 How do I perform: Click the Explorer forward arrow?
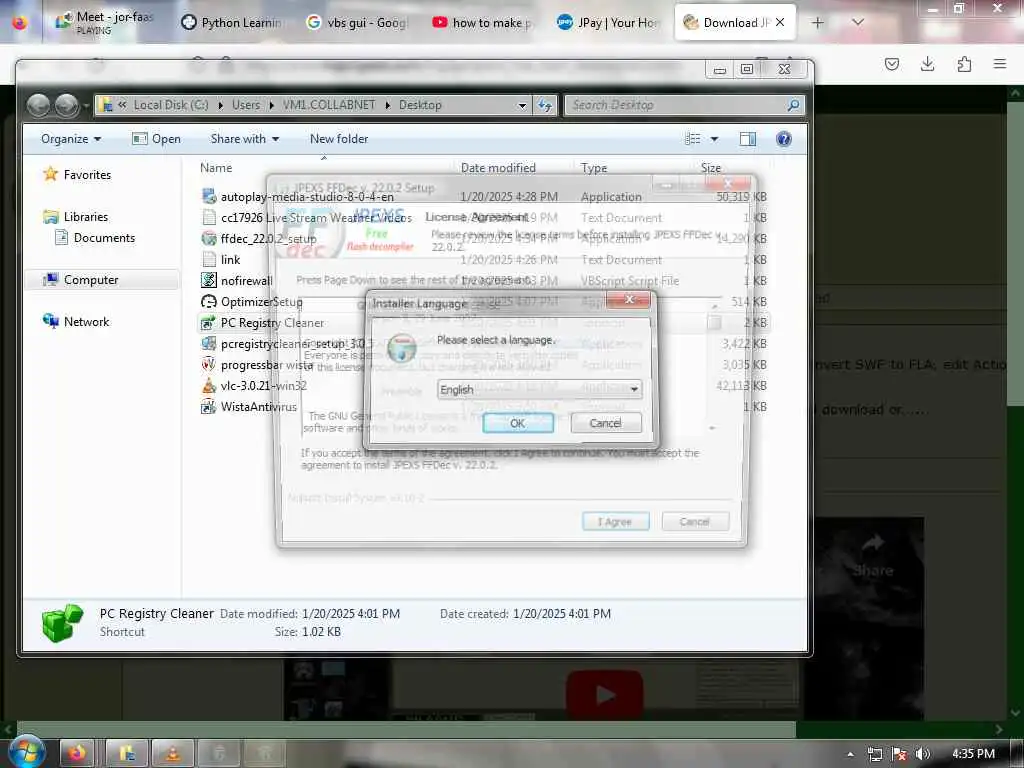point(67,105)
